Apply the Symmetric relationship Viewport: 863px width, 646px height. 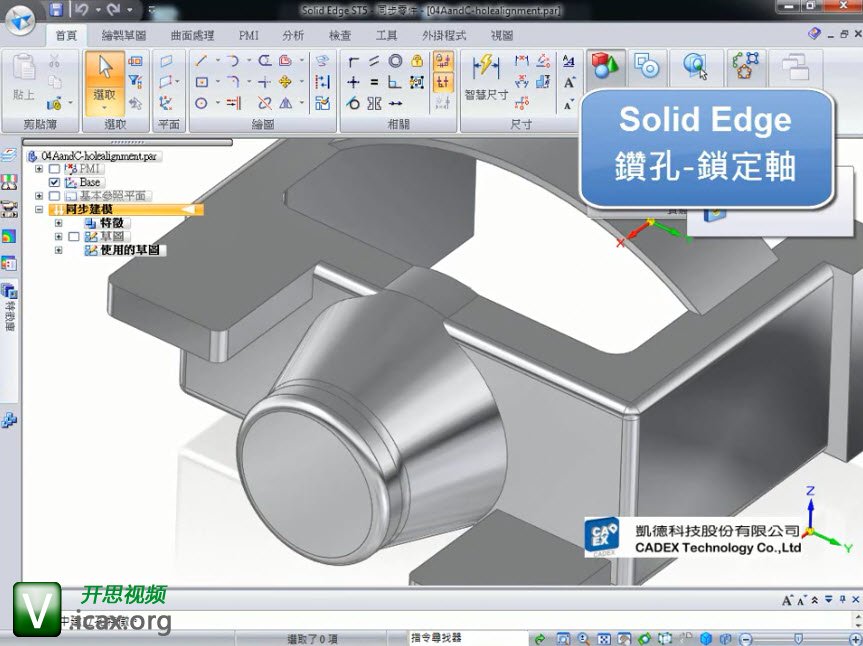(x=374, y=103)
